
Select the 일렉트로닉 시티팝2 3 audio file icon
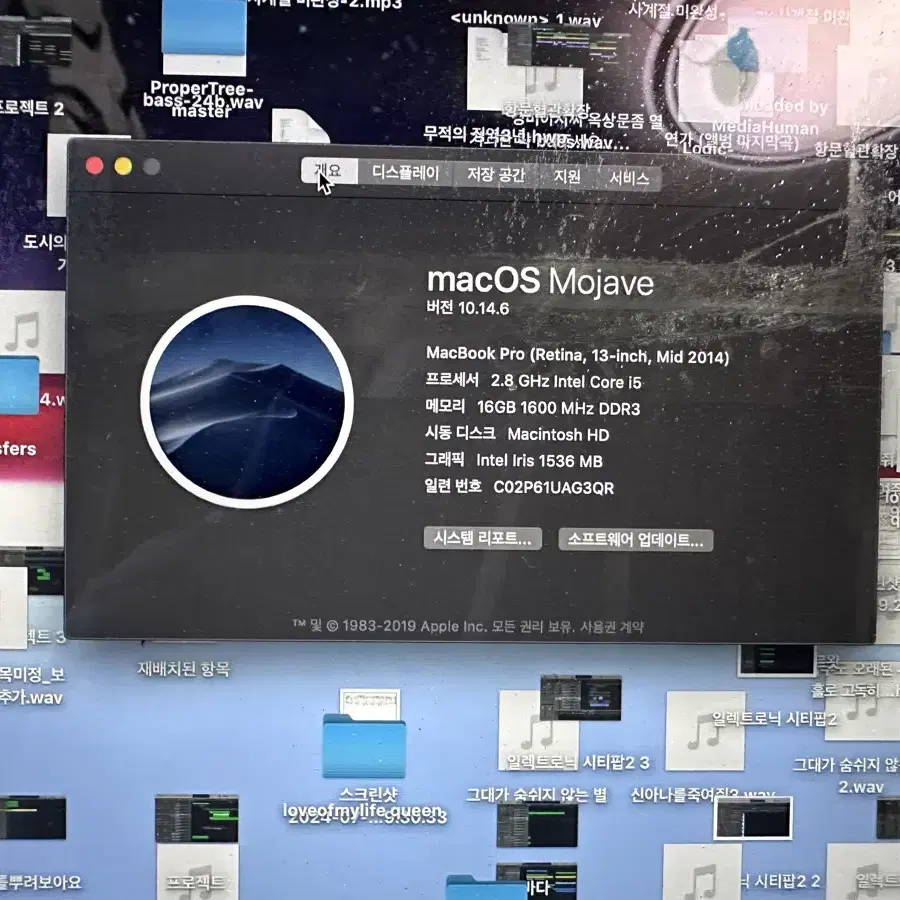click(538, 730)
